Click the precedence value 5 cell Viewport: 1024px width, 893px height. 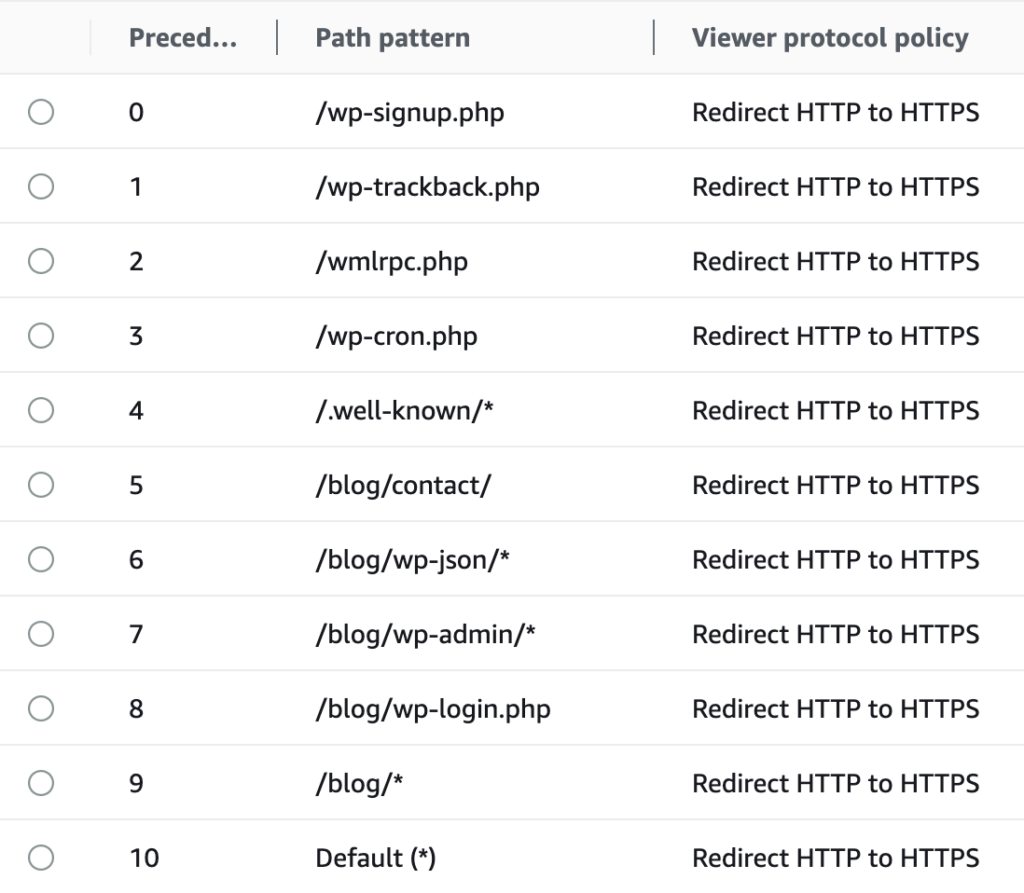136,485
